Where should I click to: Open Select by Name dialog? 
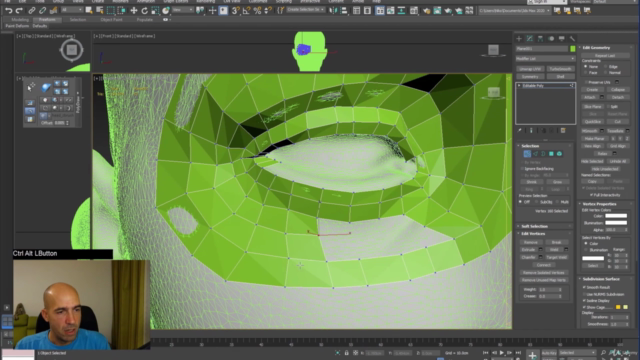100,11
